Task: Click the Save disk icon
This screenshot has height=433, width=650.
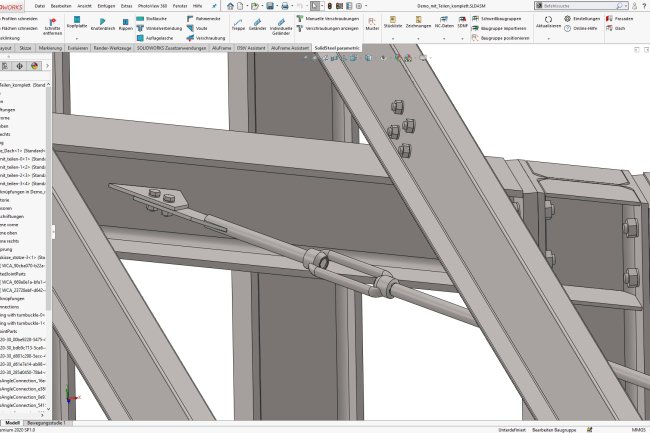Action: click(270, 6)
